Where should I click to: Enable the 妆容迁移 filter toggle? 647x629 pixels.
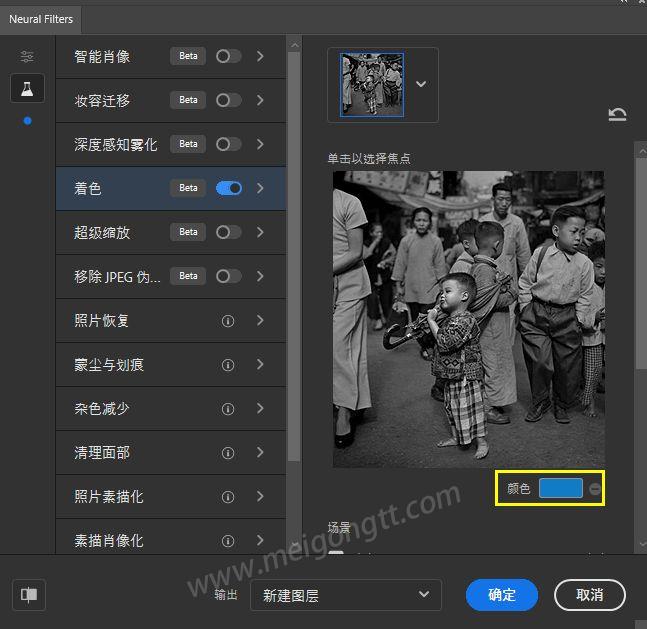pos(229,100)
